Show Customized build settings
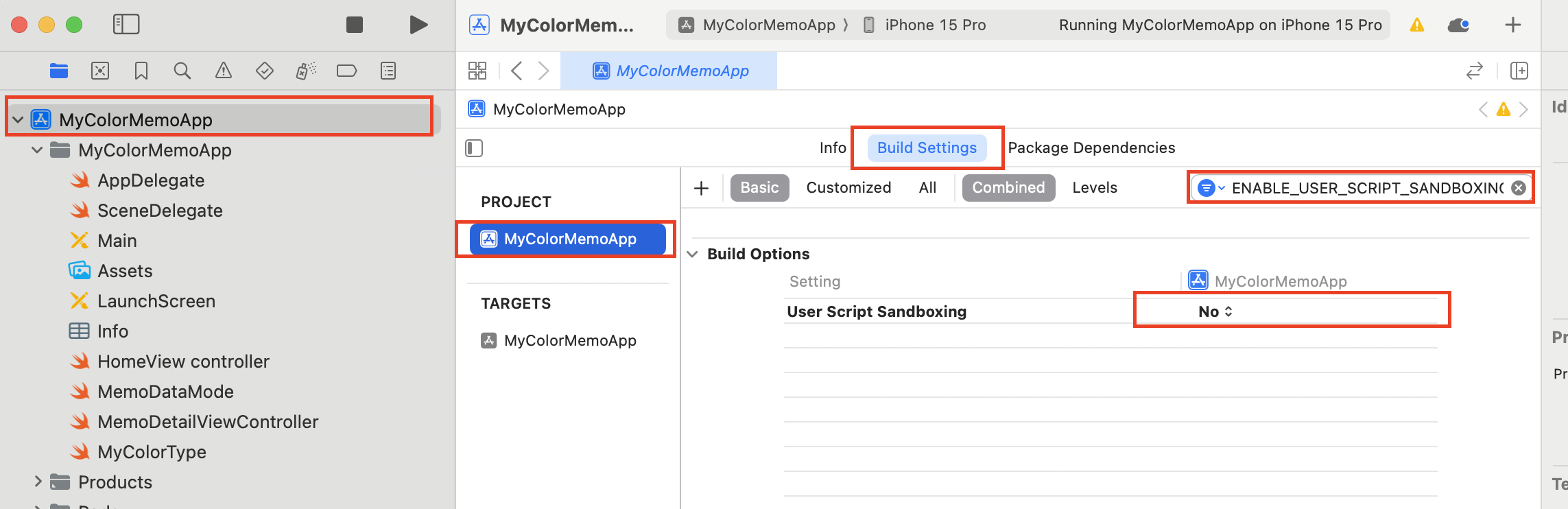 [848, 188]
